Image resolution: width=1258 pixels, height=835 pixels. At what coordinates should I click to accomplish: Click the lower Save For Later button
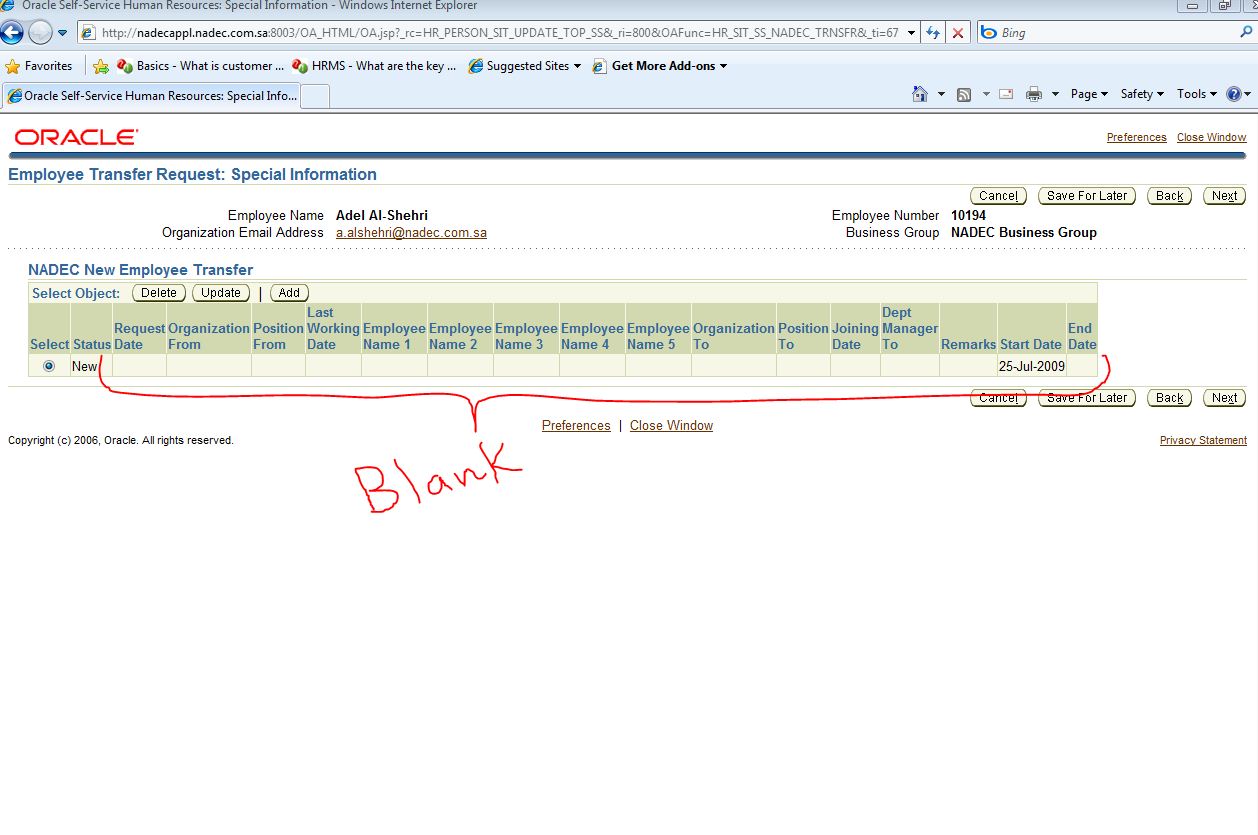click(x=1087, y=398)
